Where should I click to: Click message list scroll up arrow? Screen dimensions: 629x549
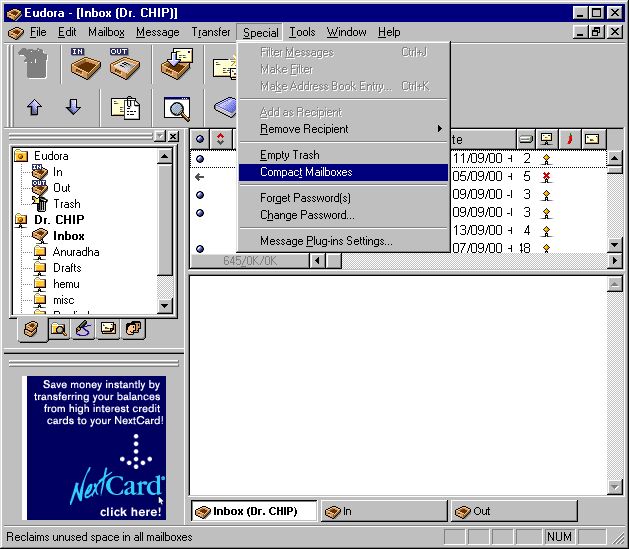pos(615,158)
